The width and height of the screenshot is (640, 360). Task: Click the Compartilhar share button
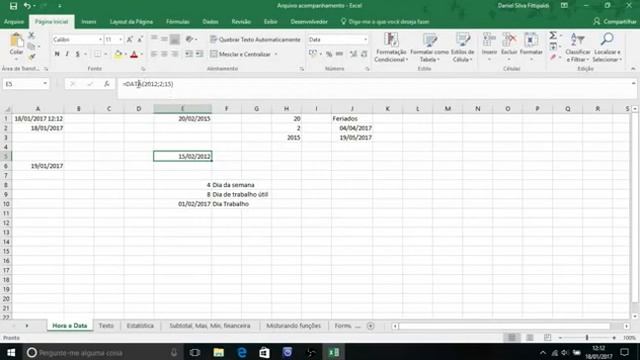[615, 22]
